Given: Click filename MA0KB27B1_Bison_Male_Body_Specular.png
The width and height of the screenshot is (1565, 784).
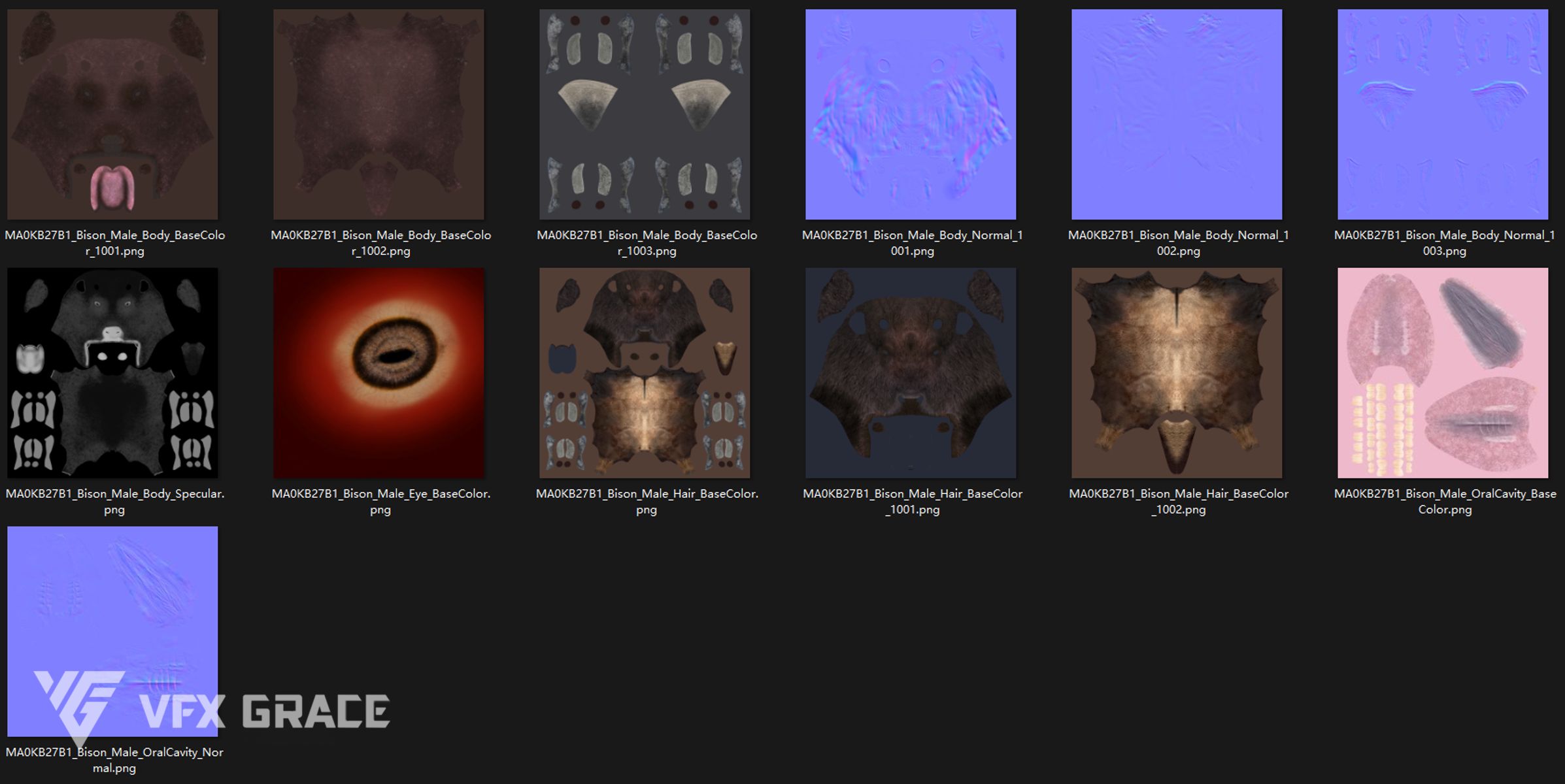Looking at the screenshot, I should [114, 502].
